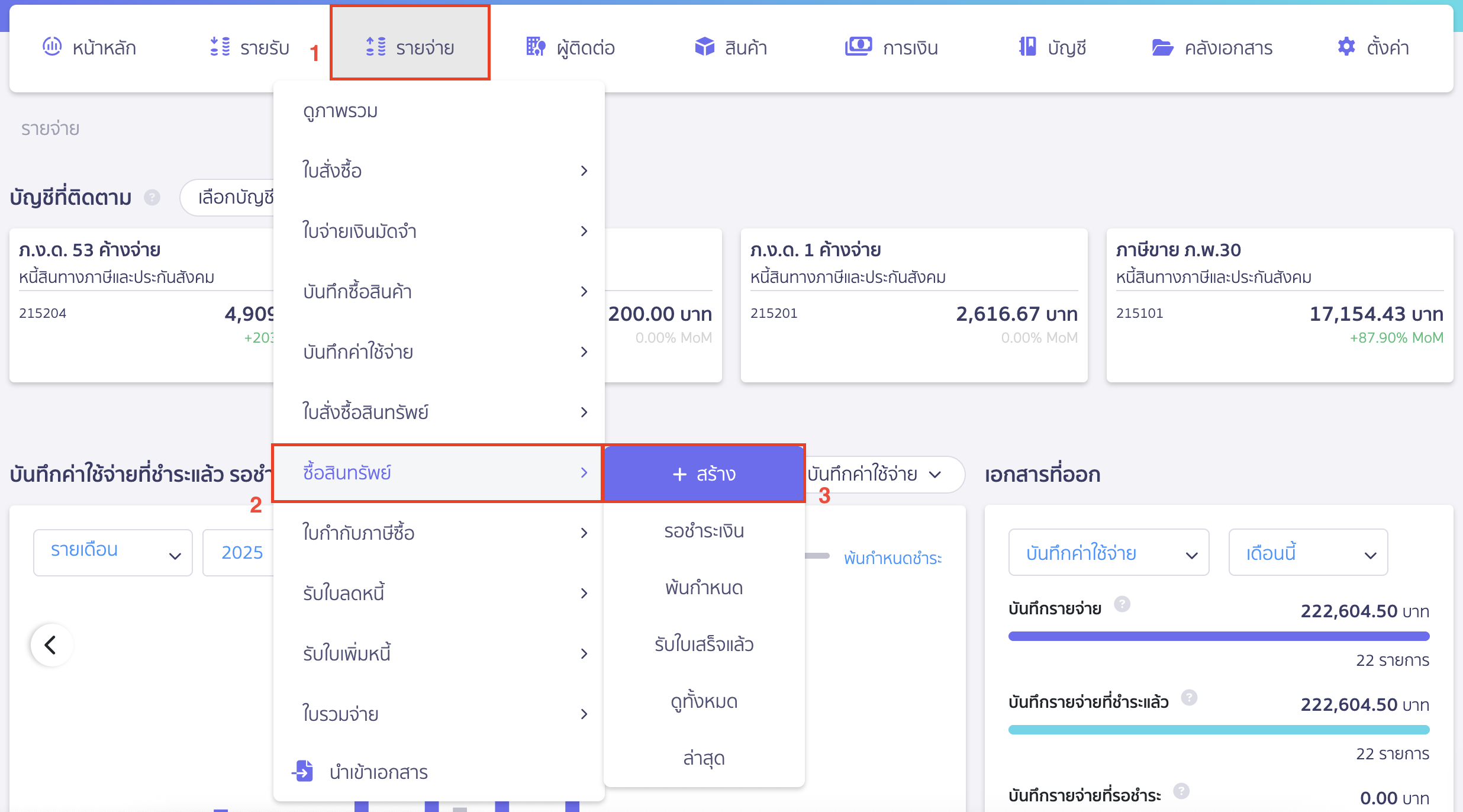Click the 2,616.67 บาท amount
The width and height of the screenshot is (1463, 812).
(x=1017, y=314)
